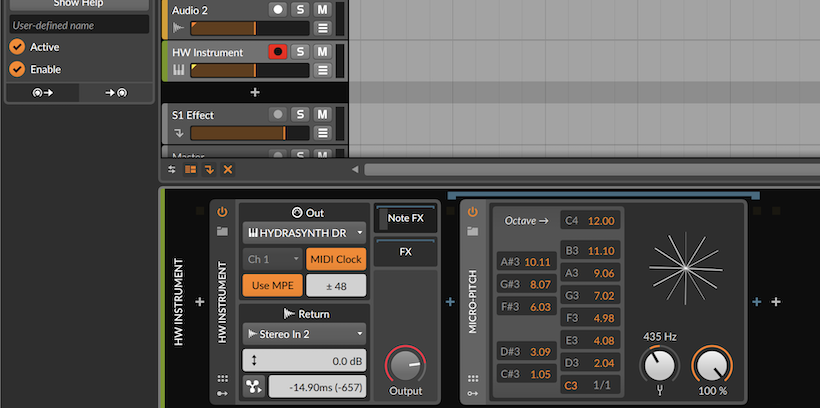Click the User-defined name field
820x408 pixels.
(x=79, y=25)
